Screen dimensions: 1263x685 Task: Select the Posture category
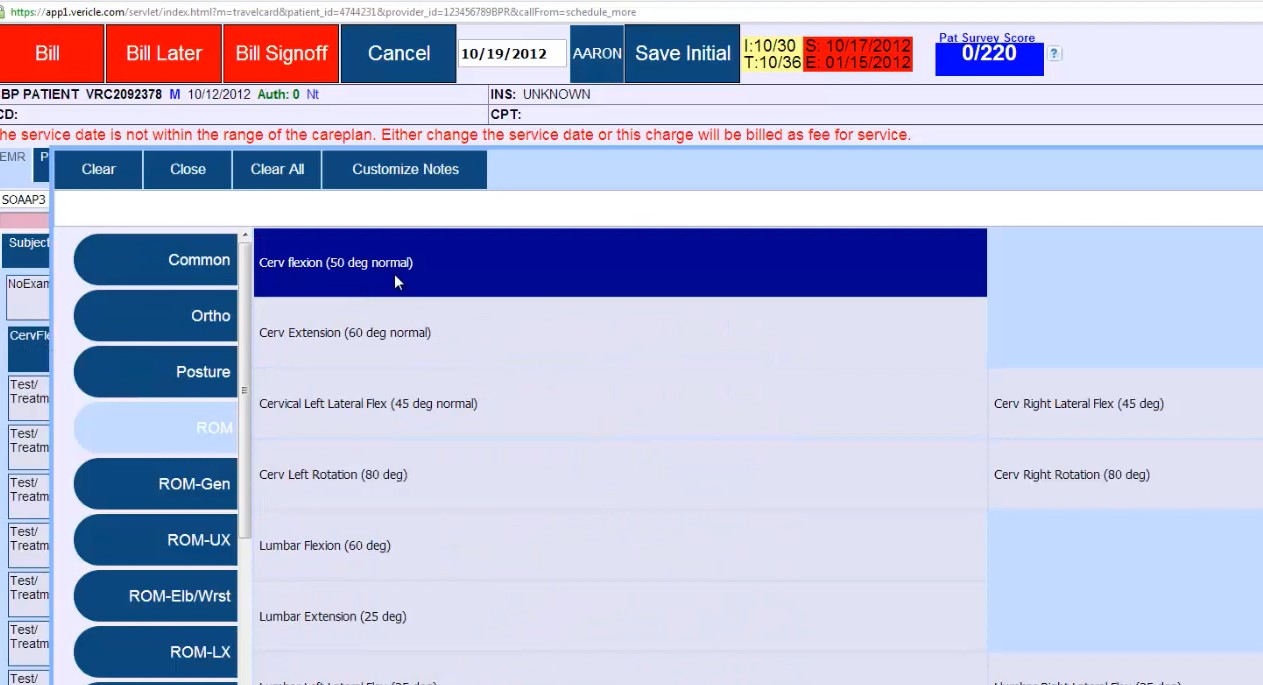click(156, 371)
